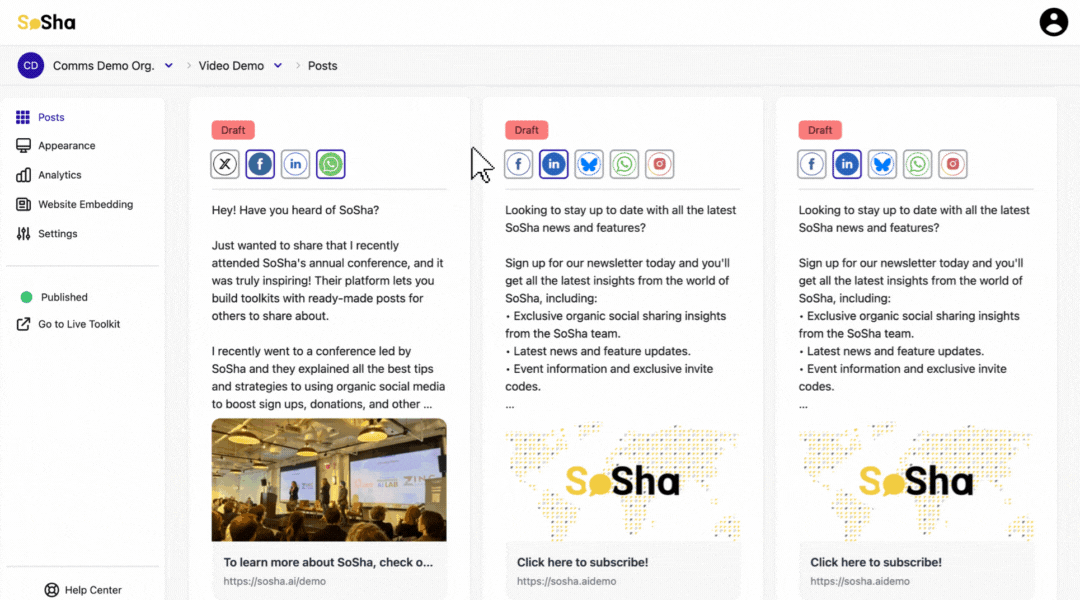1080x600 pixels.
Task: Toggle Bluesky on the middle post
Action: (589, 164)
